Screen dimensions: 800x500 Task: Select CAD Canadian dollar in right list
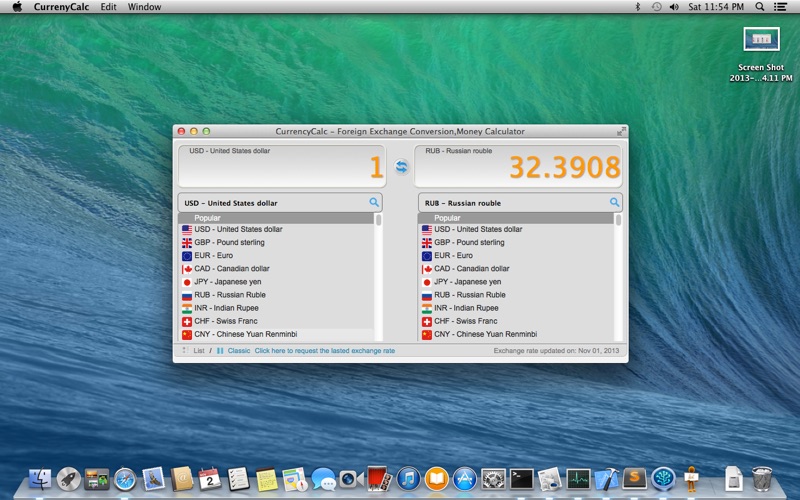[516, 269]
